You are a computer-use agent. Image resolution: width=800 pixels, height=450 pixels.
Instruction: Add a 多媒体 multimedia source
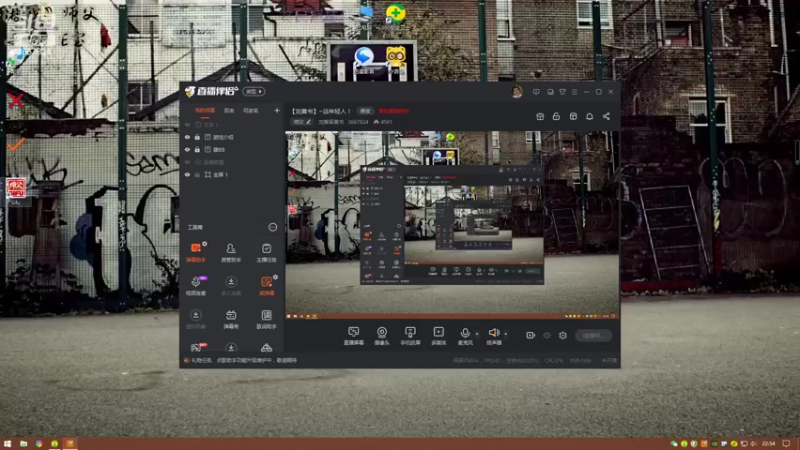click(438, 336)
